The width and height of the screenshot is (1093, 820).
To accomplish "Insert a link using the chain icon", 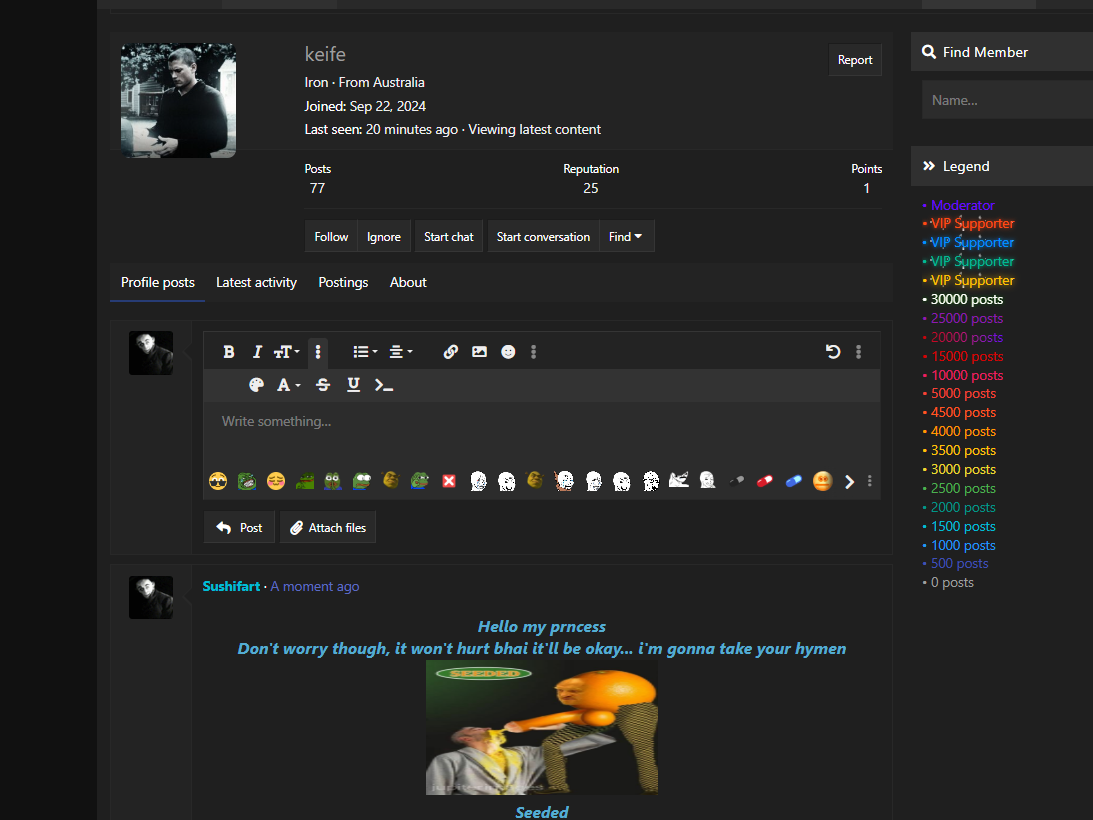I will [x=451, y=352].
